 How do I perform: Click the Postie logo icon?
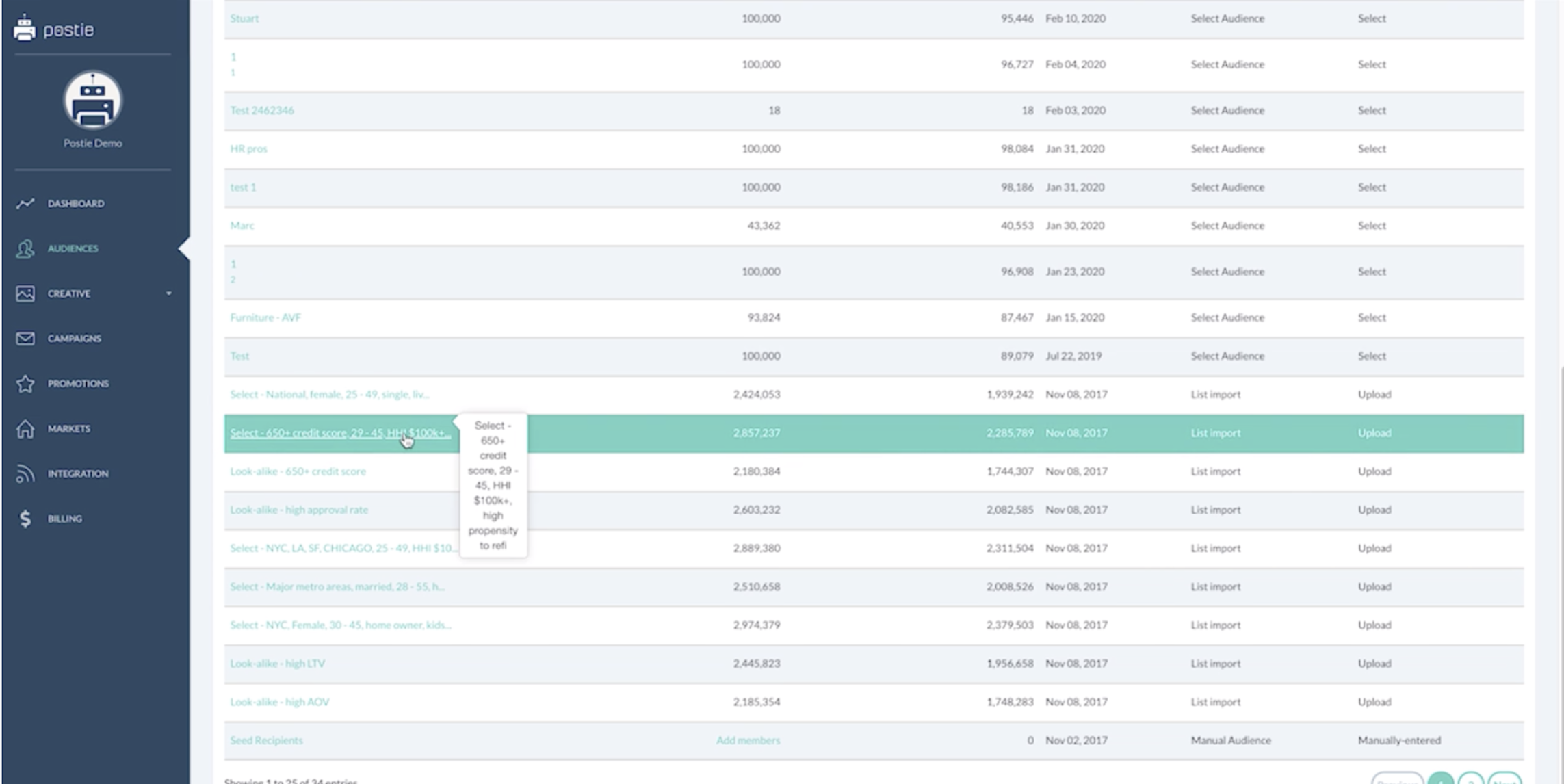tap(25, 28)
